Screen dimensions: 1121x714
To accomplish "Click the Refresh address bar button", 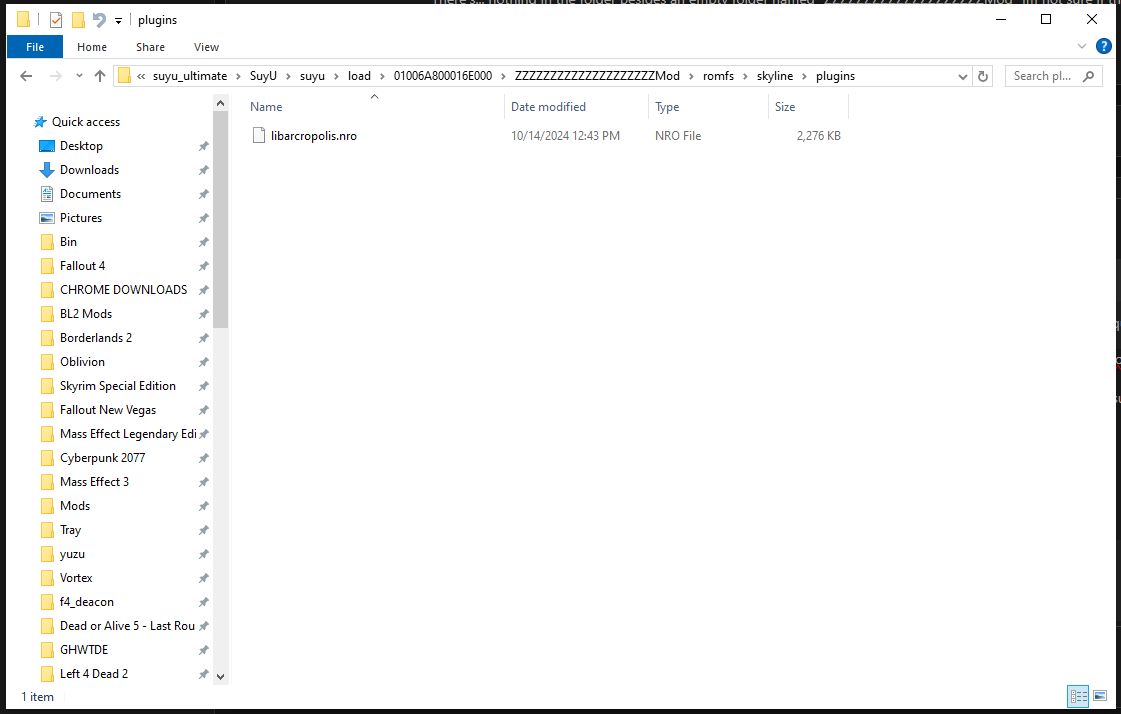I will (x=983, y=76).
